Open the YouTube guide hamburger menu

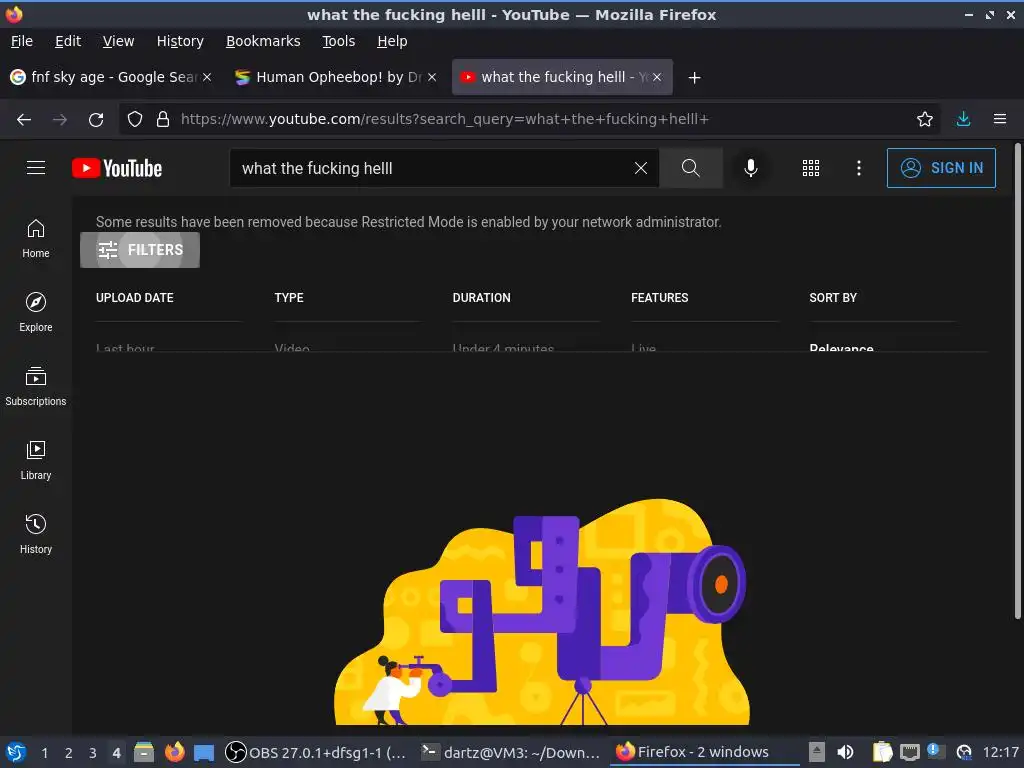point(36,168)
